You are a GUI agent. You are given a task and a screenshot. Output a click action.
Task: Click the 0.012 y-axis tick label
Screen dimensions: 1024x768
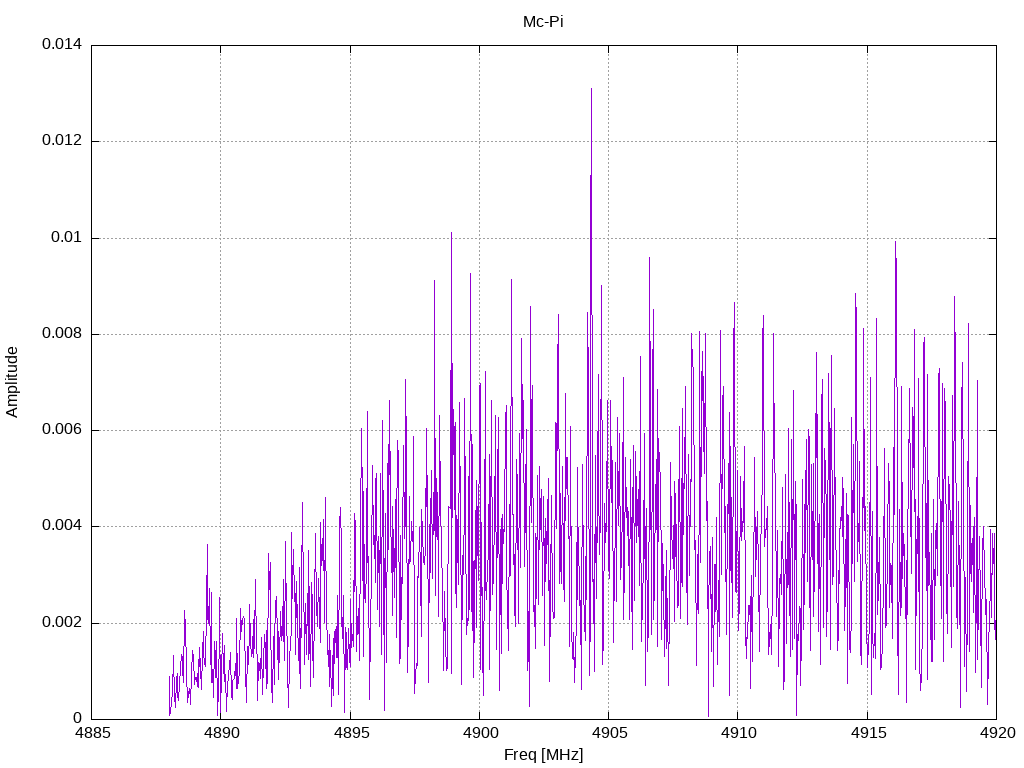(x=62, y=140)
